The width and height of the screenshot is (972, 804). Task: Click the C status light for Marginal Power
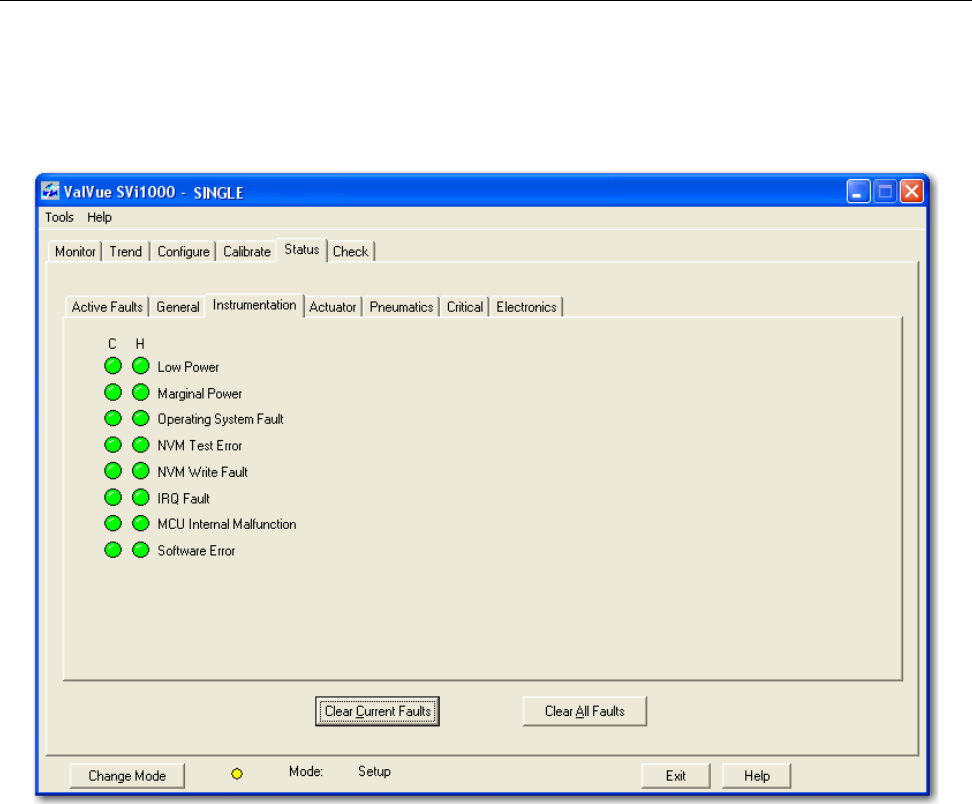click(113, 392)
